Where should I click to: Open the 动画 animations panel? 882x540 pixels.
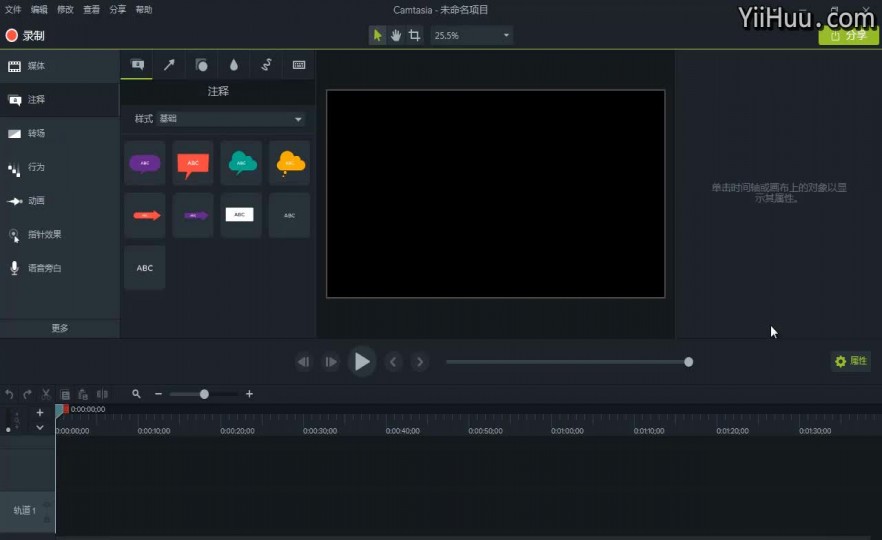click(60, 201)
